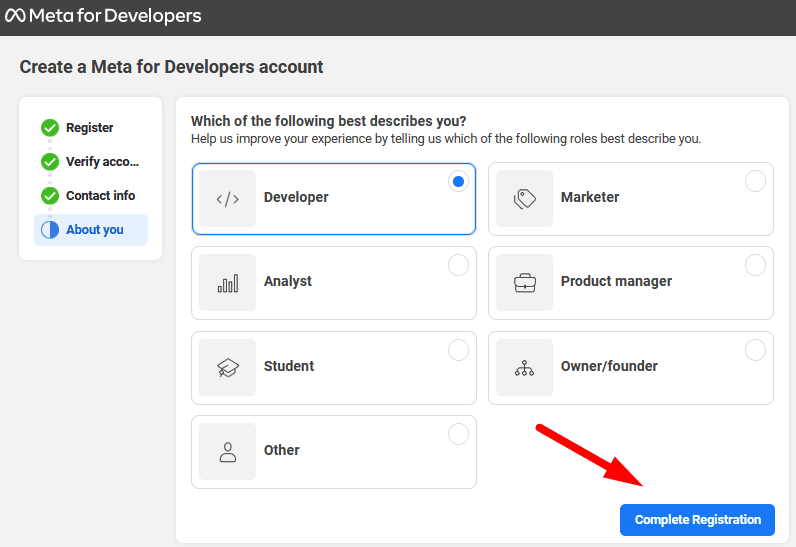796x547 pixels.
Task: Click the Owner/founder org chart icon
Action: 524,368
